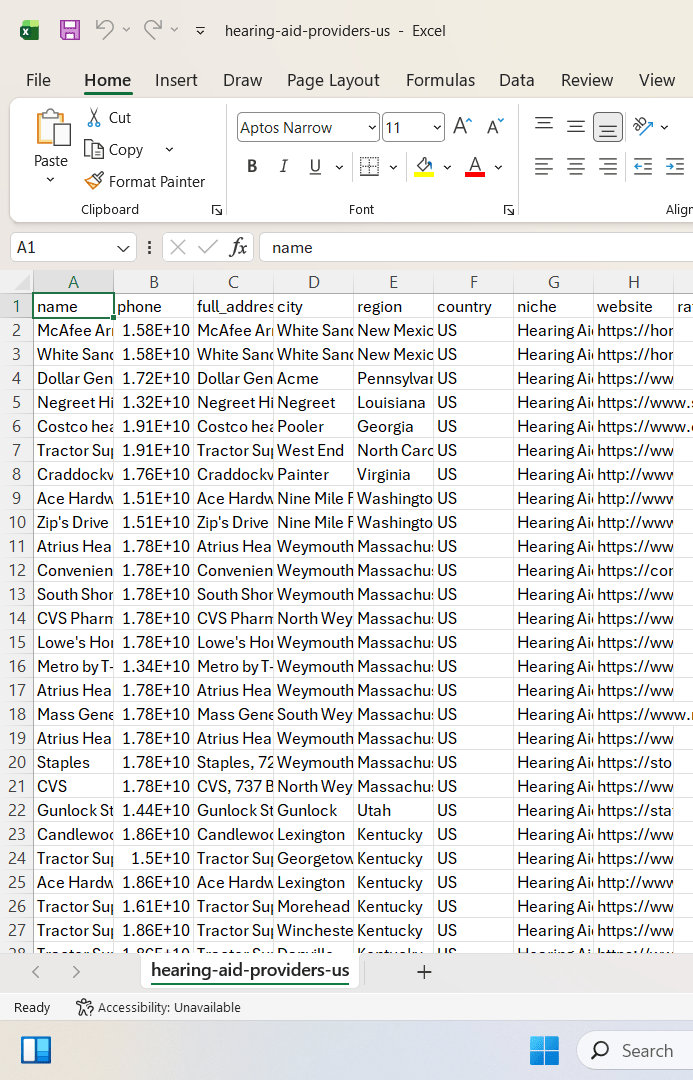Align text left

(x=544, y=166)
